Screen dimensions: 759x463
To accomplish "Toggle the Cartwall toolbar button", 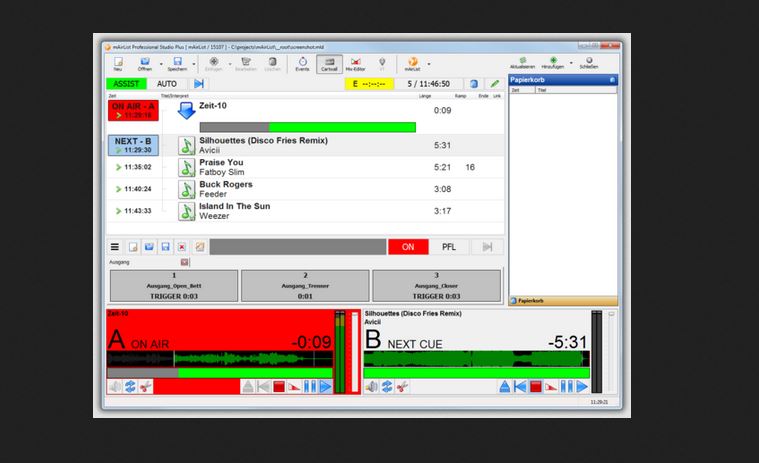I will 329,63.
